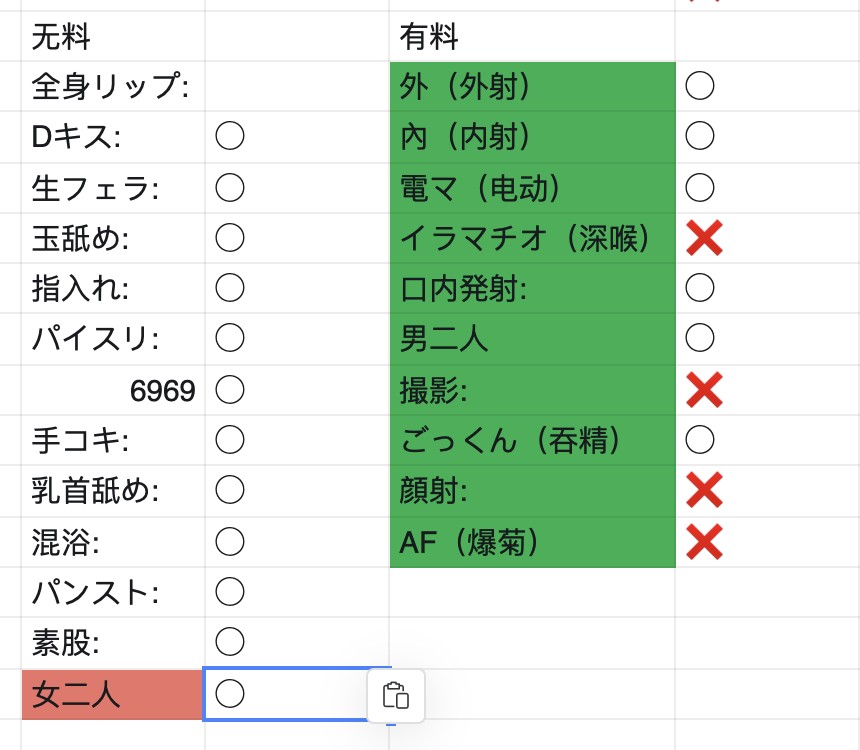Select the 无料 header cell
860x750 pixels.
(112, 36)
